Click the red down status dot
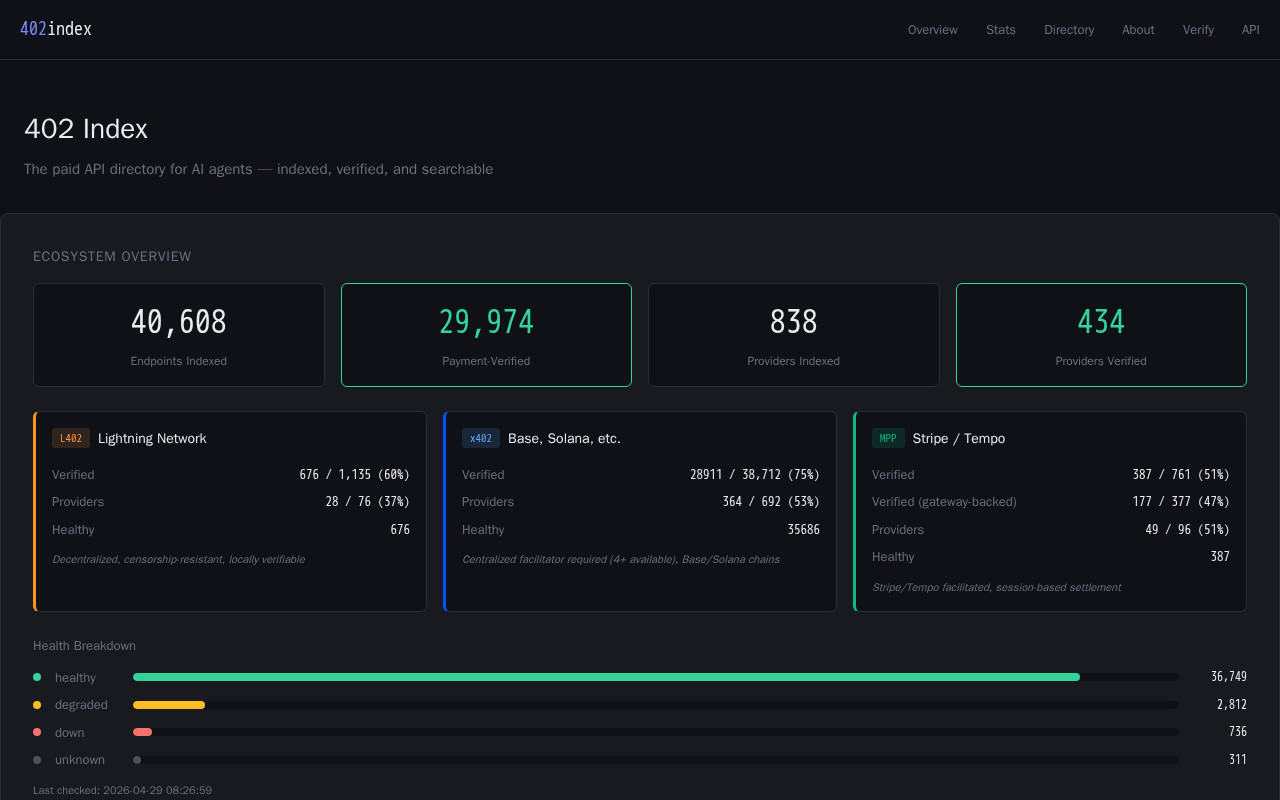Viewport: 1280px width, 800px height. [37, 732]
